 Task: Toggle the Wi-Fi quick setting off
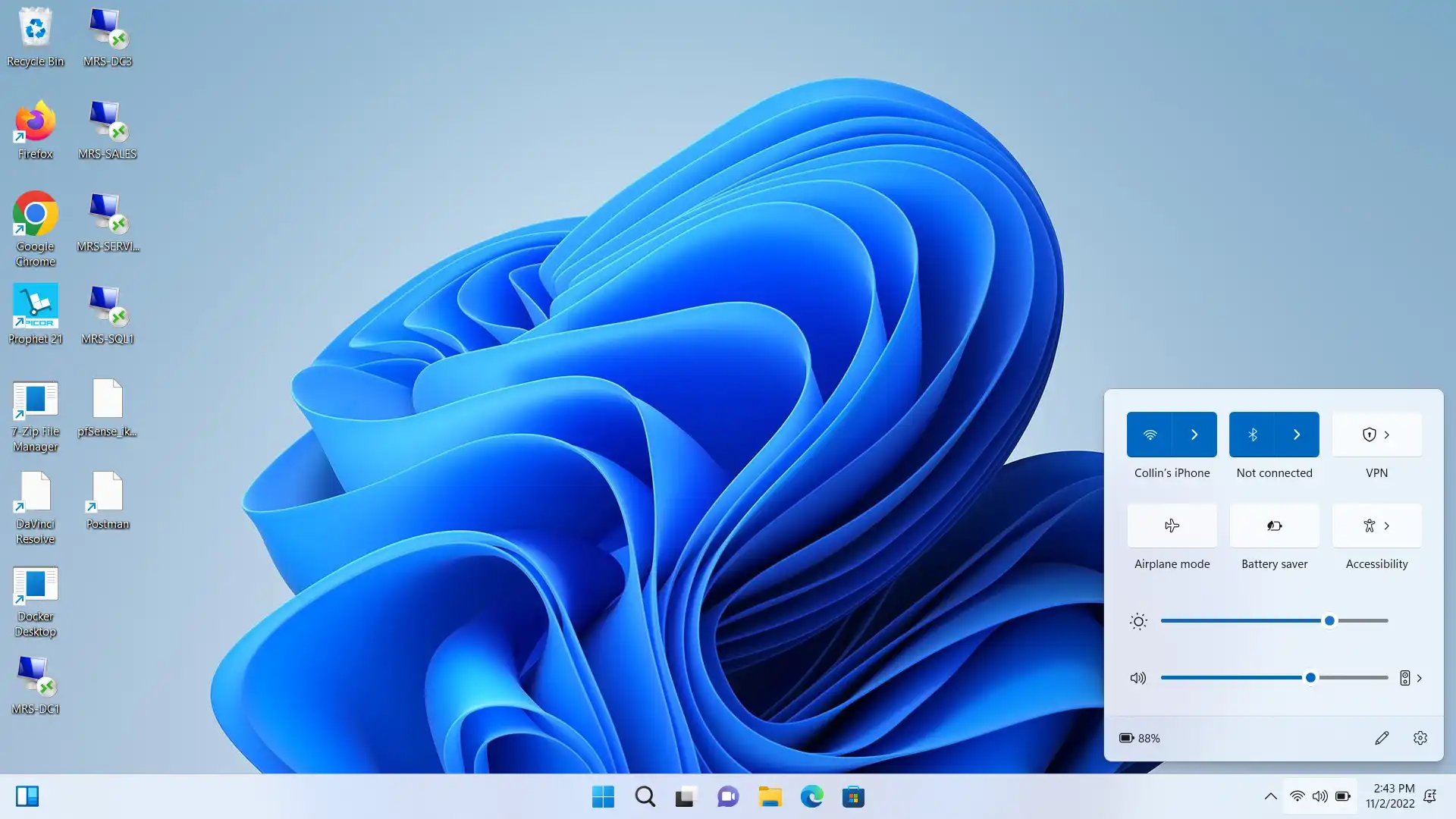point(1150,435)
